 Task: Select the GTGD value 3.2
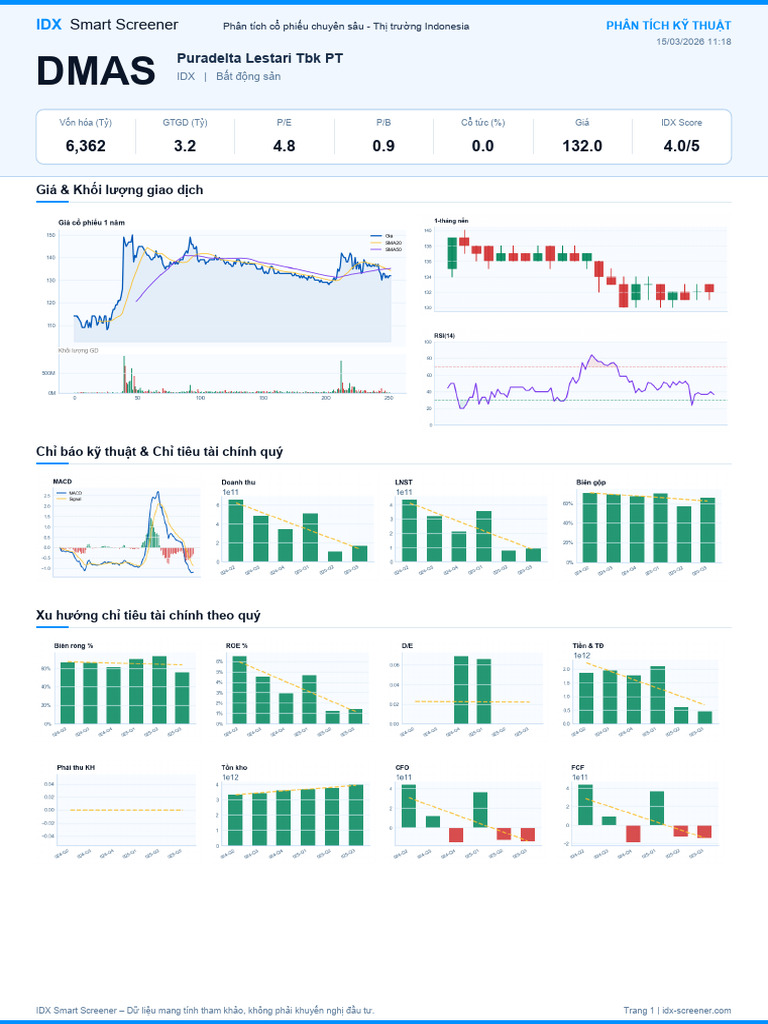(185, 146)
